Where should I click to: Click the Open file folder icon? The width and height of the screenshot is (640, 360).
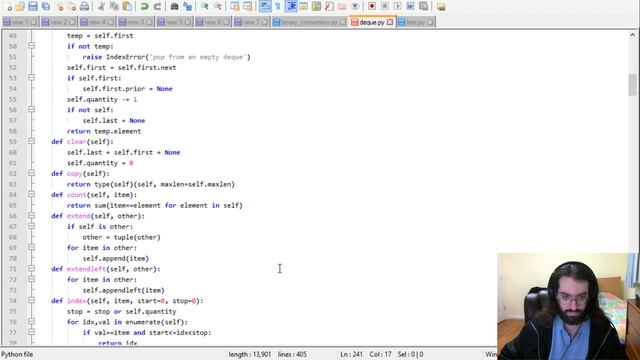pyautogui.click(x=20, y=6)
